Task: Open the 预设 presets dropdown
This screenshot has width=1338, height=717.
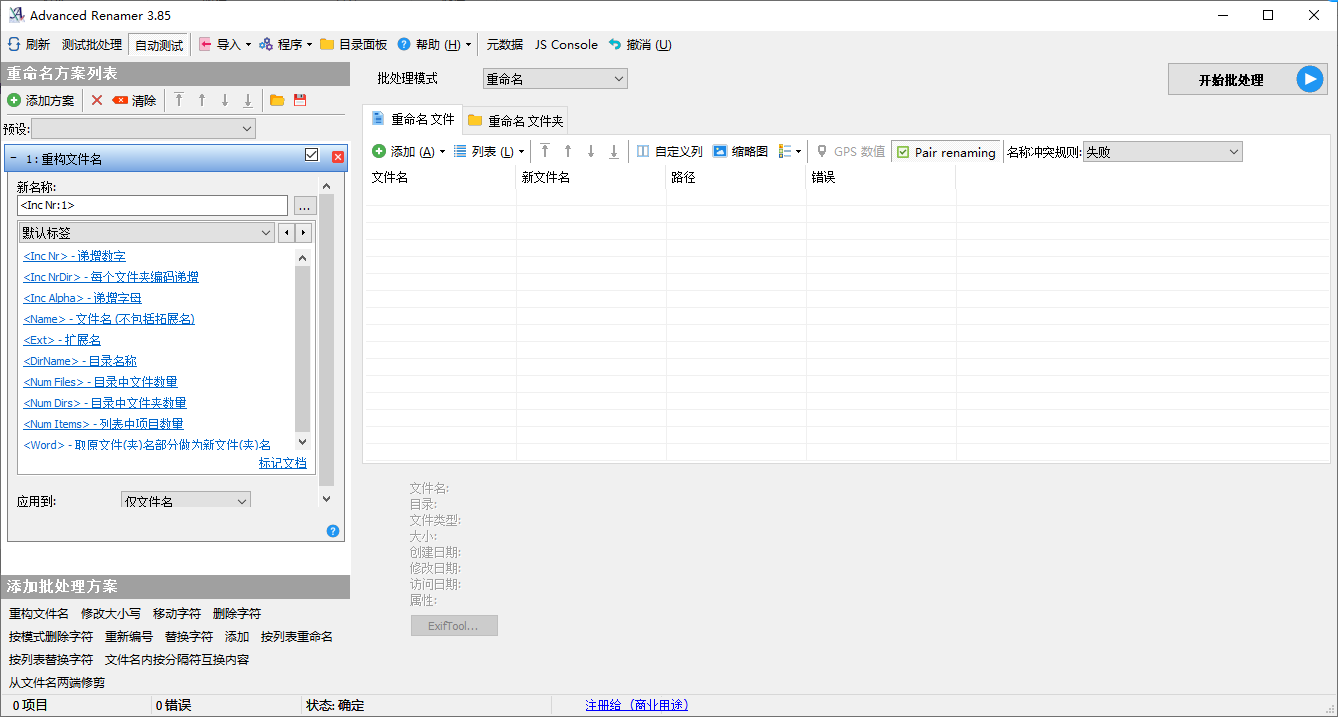Action: [x=144, y=128]
